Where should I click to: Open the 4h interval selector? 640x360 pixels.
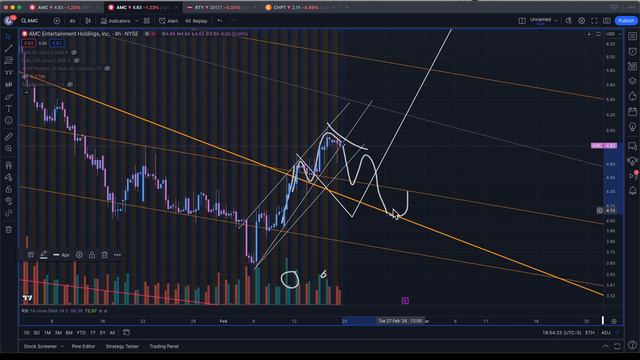coord(72,21)
